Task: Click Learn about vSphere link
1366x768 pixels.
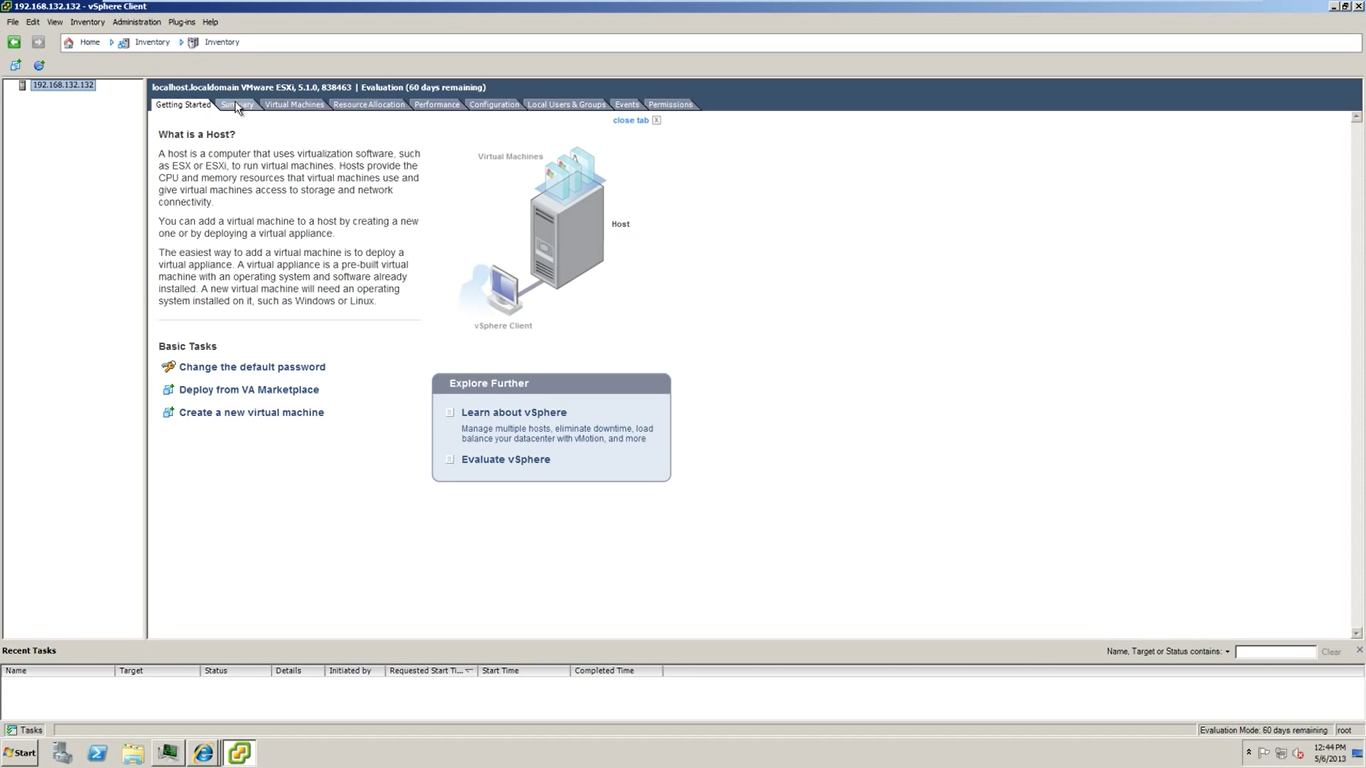Action: [514, 412]
